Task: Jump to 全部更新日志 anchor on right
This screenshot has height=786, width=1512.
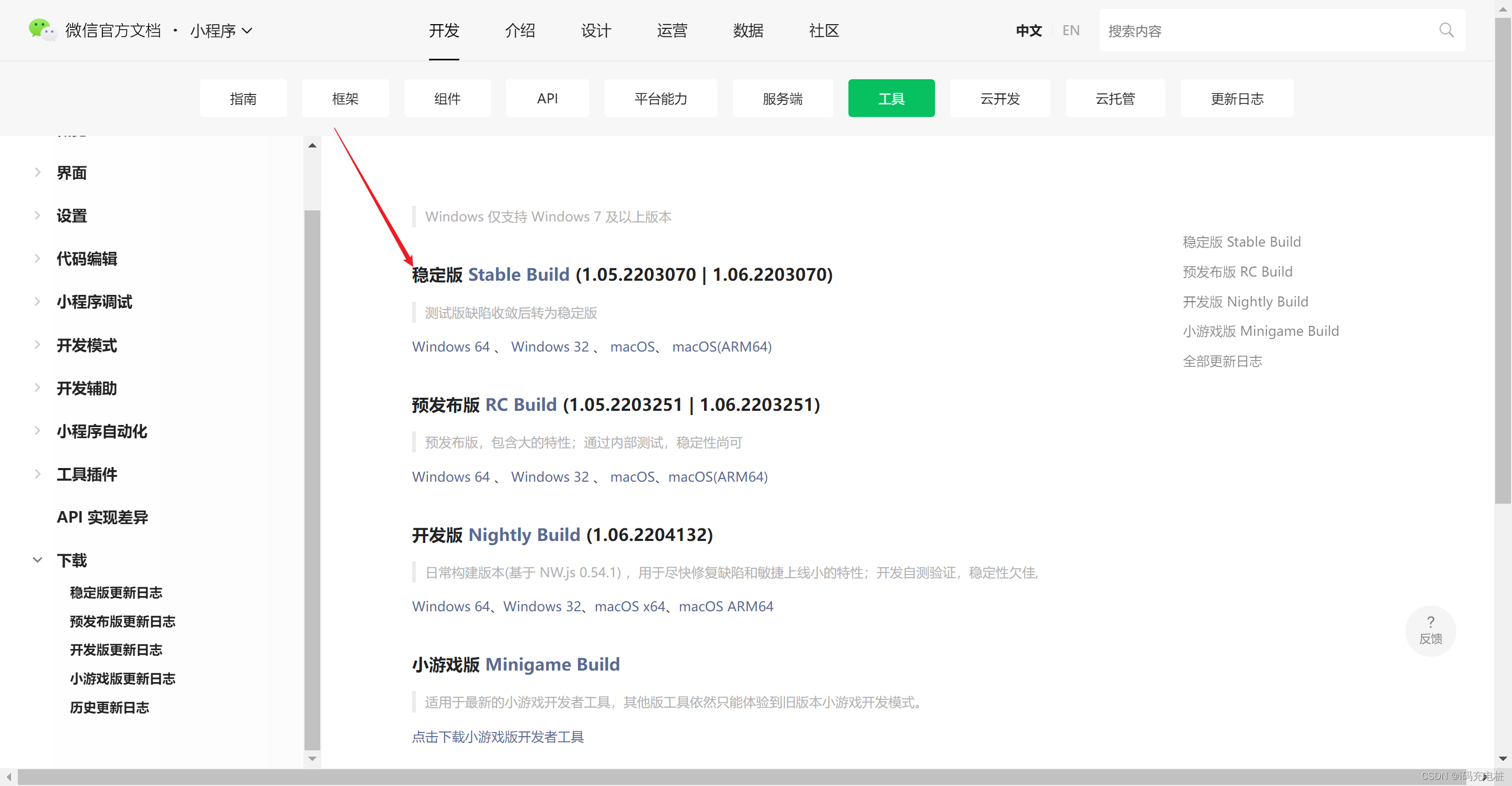Action: coord(1222,361)
